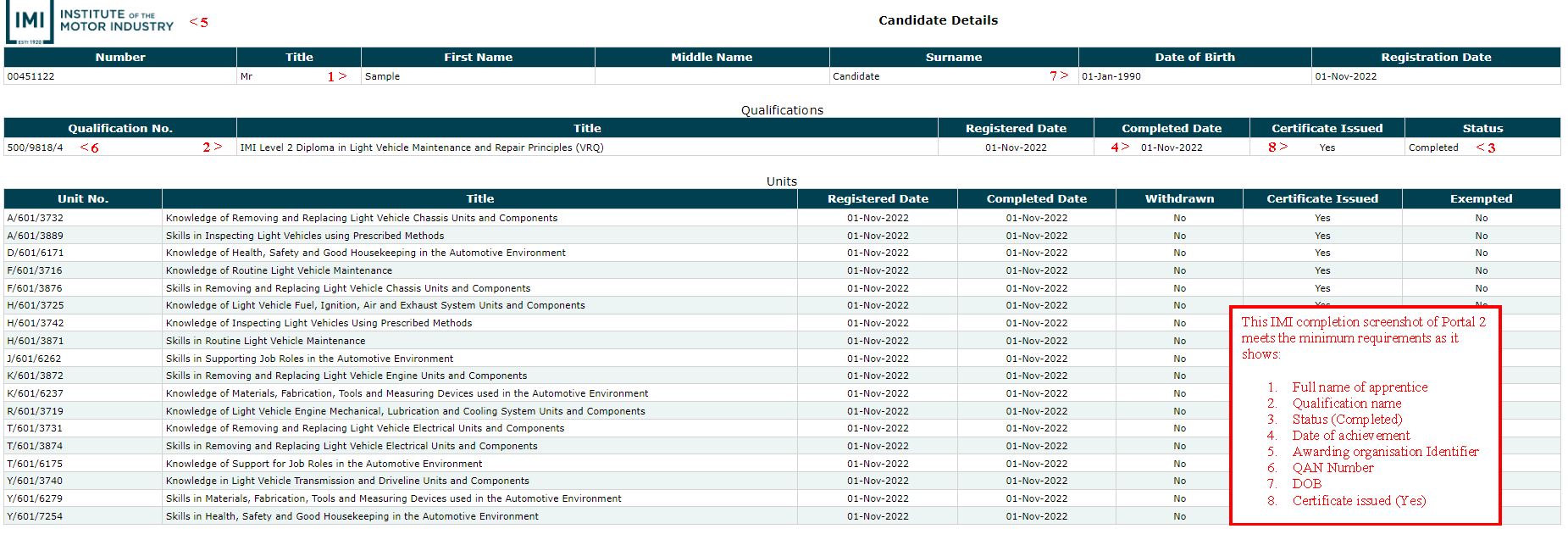Click the red marker 1 in the Title cell
The height and width of the screenshot is (551, 1568).
click(x=336, y=76)
